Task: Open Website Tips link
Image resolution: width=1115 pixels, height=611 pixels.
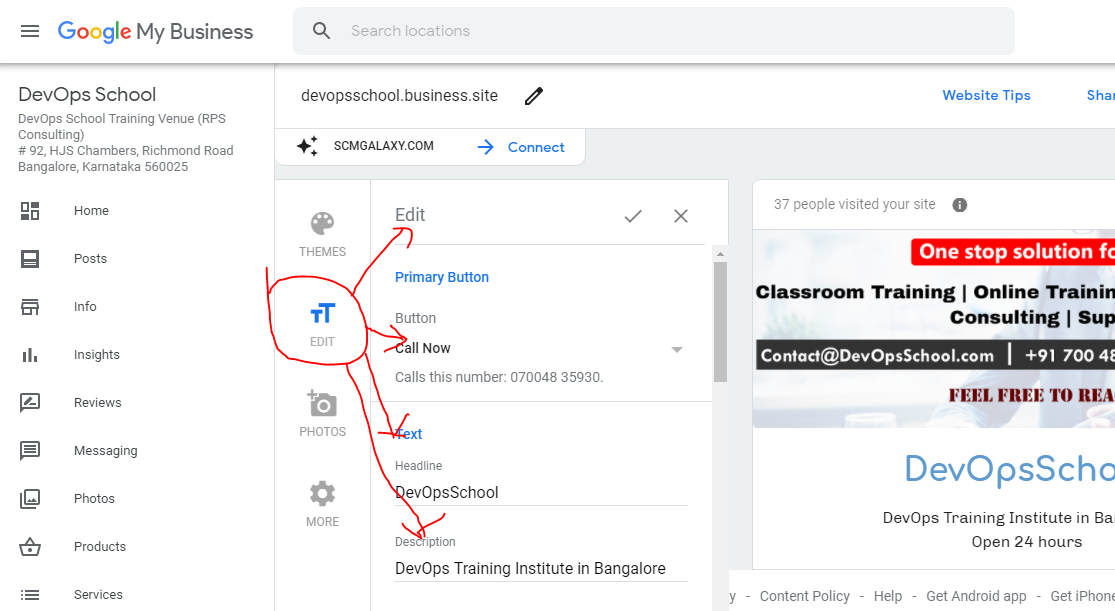Action: pos(986,95)
